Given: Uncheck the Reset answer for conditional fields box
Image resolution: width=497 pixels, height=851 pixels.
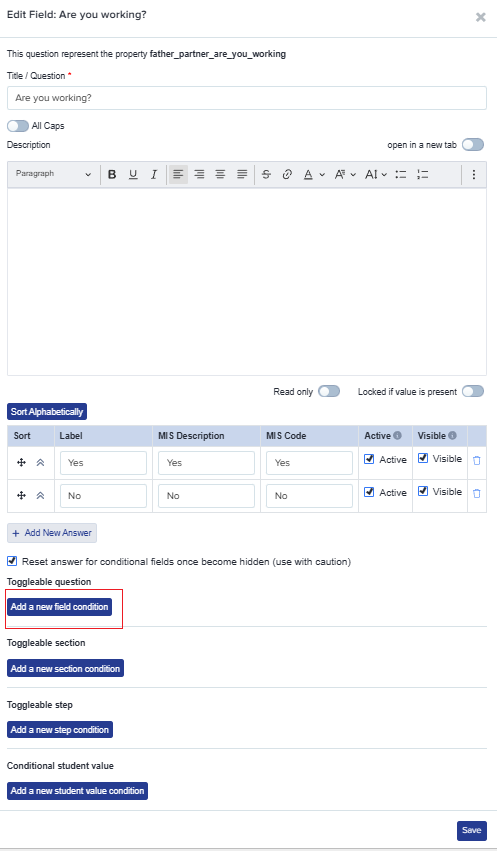Looking at the screenshot, I should click(x=12, y=561).
